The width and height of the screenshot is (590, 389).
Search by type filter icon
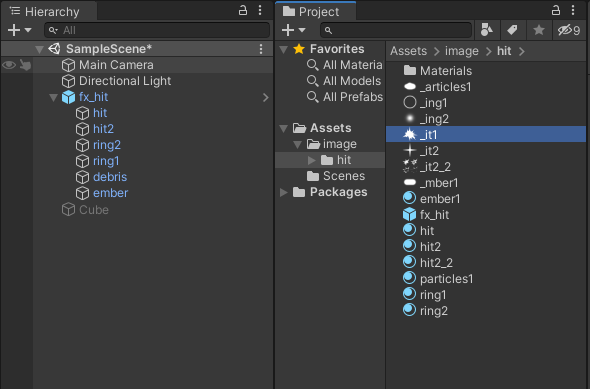pyautogui.click(x=487, y=30)
